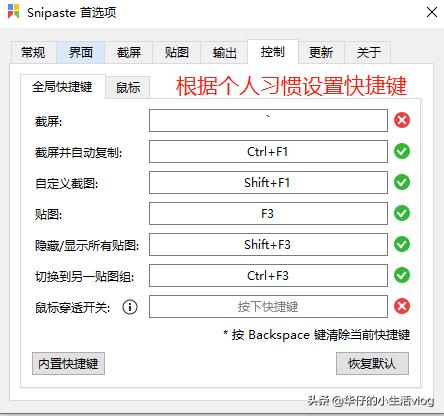Click the info icon next to 鼠标穿透开关
The width and height of the screenshot is (444, 416).
(x=130, y=307)
